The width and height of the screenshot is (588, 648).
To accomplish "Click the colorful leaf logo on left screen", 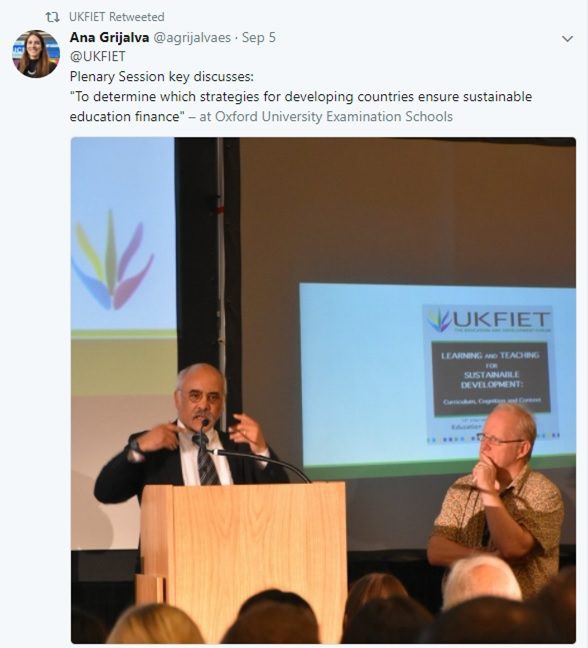I will pyautogui.click(x=112, y=261).
